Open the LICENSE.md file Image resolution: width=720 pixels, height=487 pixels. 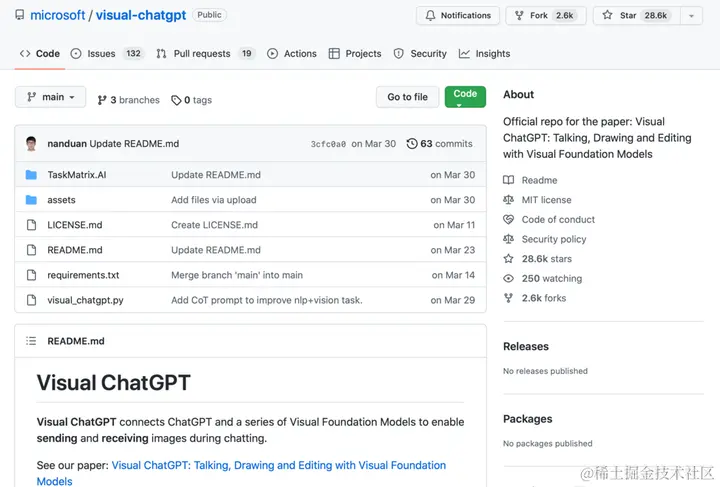(x=75, y=225)
